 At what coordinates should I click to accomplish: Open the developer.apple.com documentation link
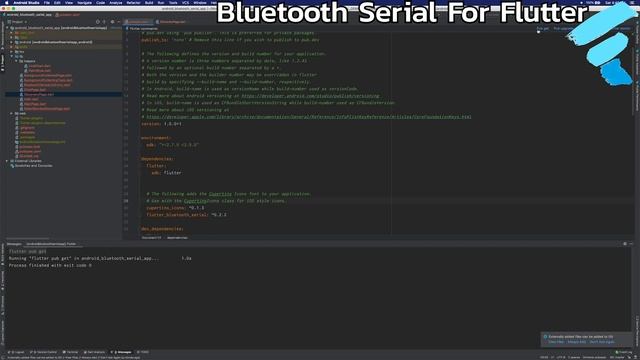309,117
